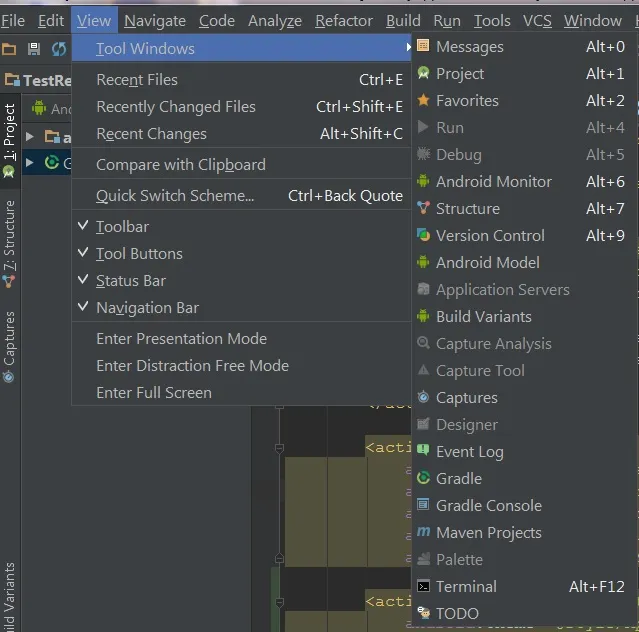Screen dimensions: 639x632
Task: Click the Capture Analysis icon
Action: point(423,343)
